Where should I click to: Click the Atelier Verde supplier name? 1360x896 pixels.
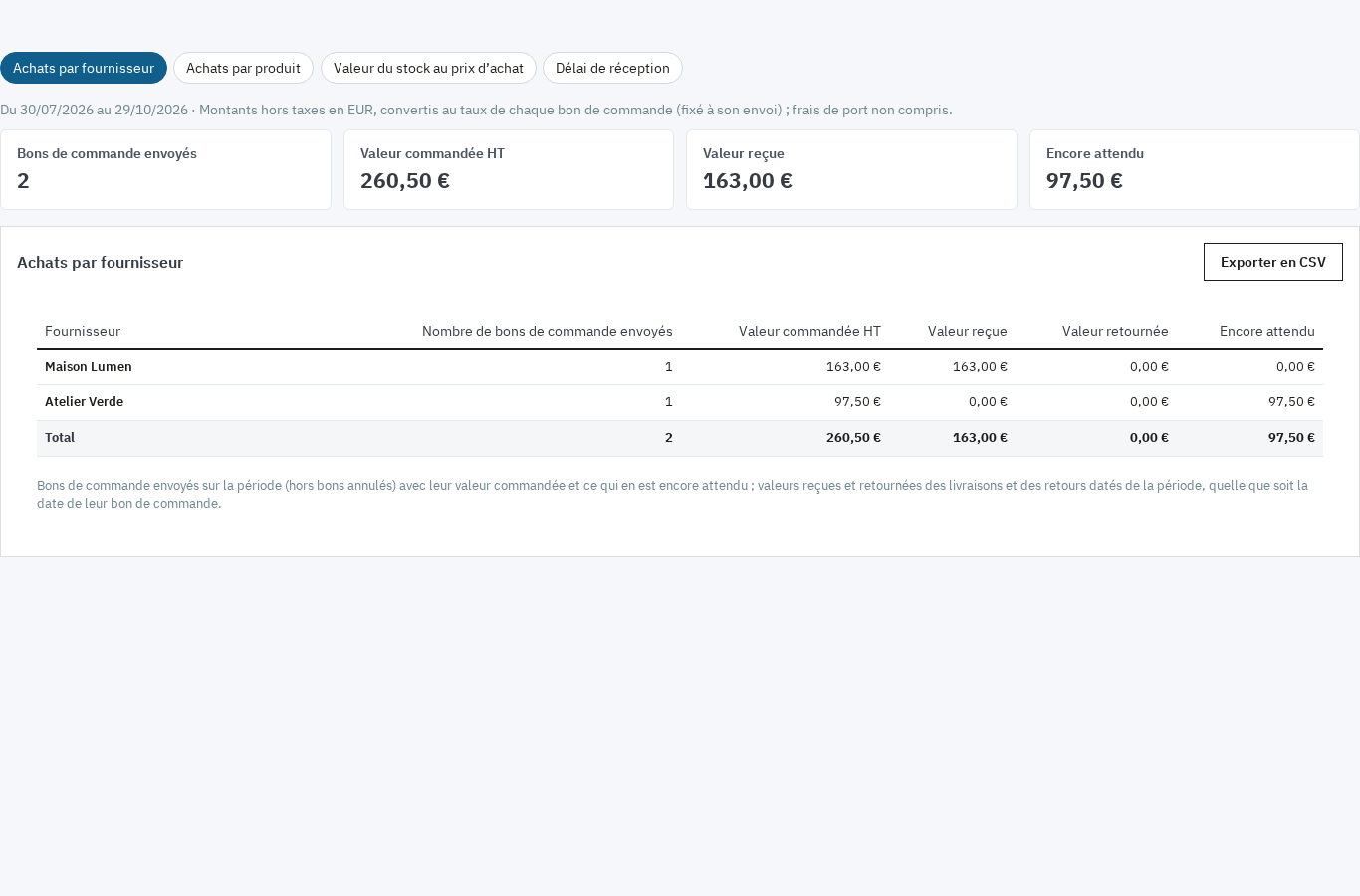pyautogui.click(x=85, y=402)
